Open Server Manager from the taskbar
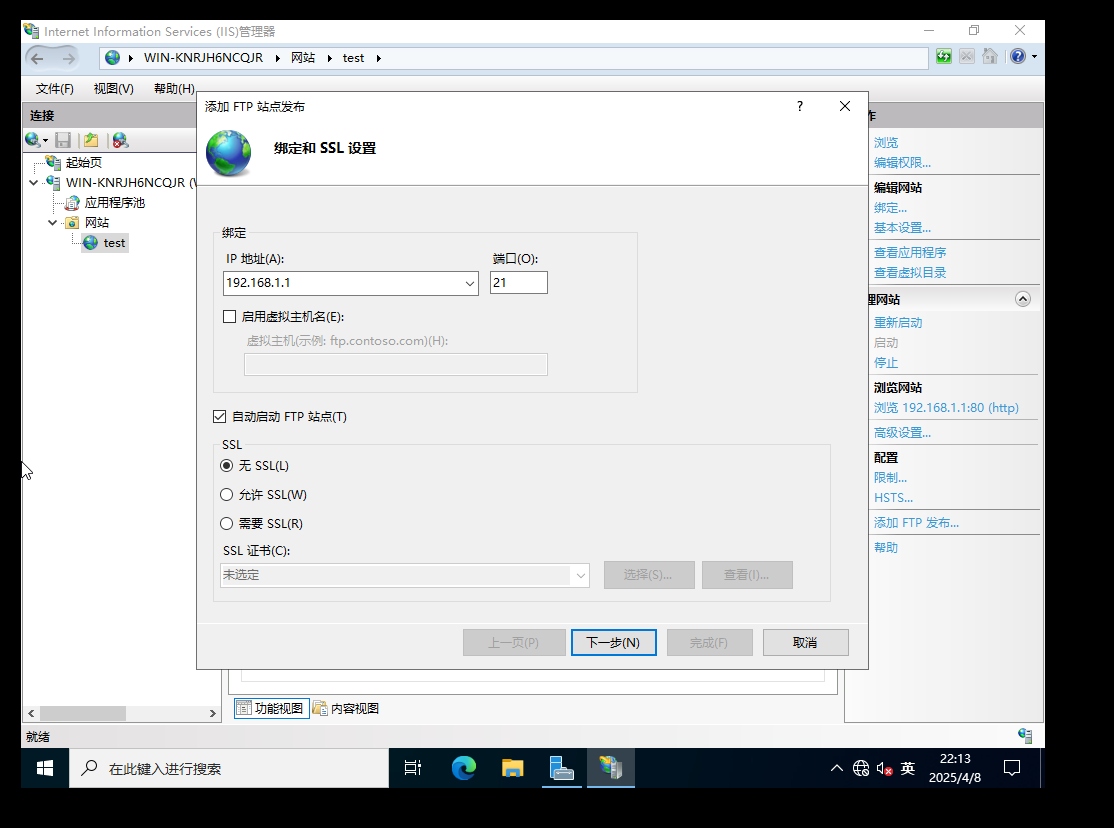Screen dimensions: 1114x828 tap(561, 768)
